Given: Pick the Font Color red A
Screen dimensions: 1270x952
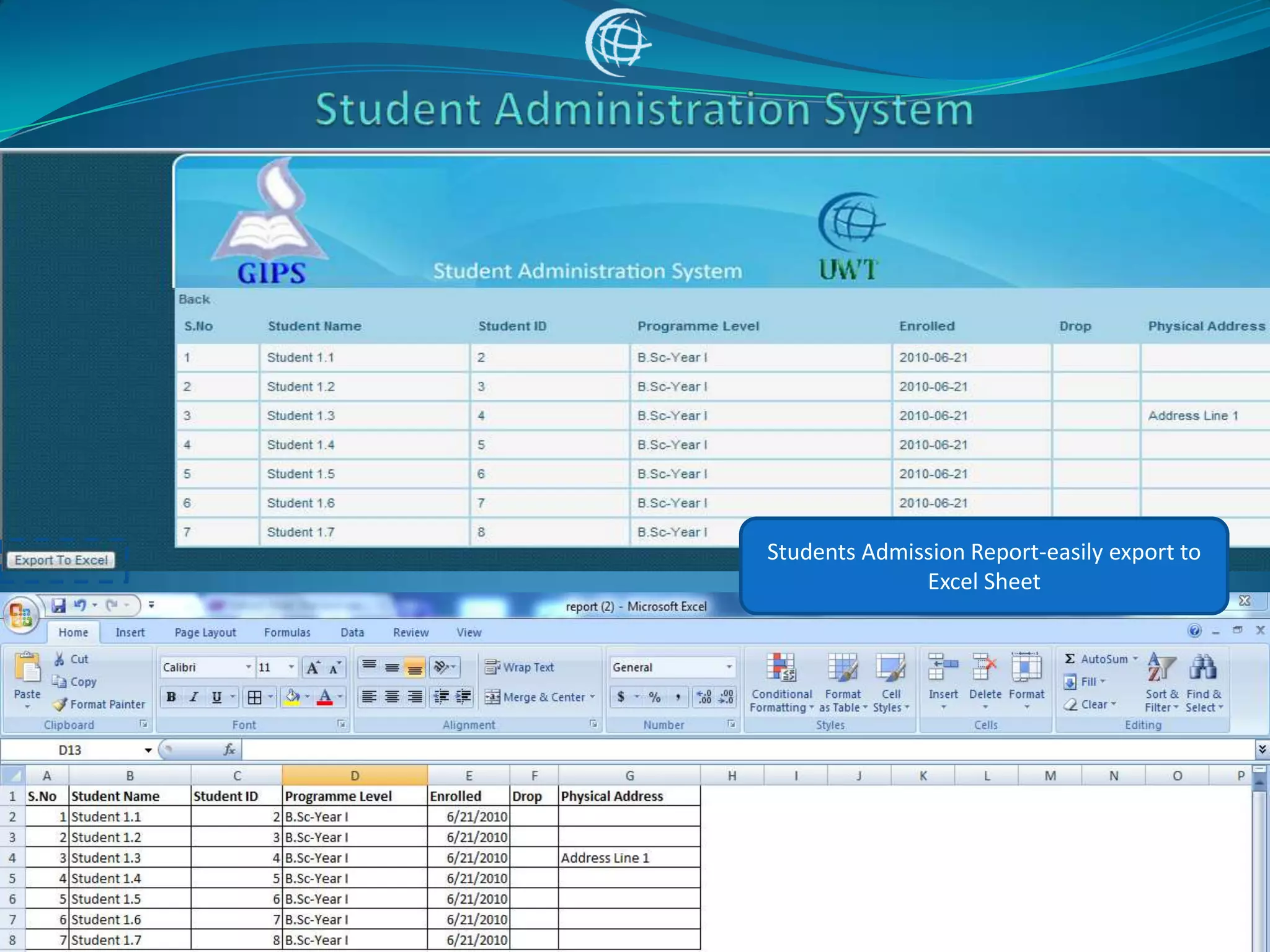Looking at the screenshot, I should (324, 697).
